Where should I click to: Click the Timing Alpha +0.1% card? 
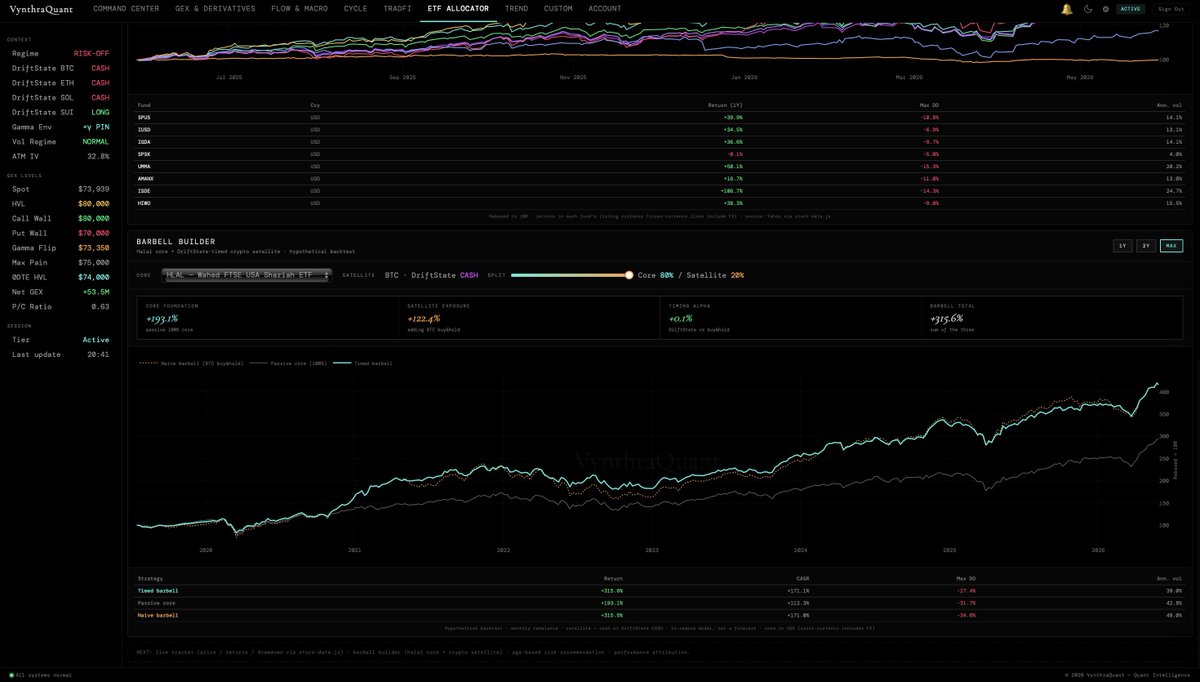click(791, 317)
